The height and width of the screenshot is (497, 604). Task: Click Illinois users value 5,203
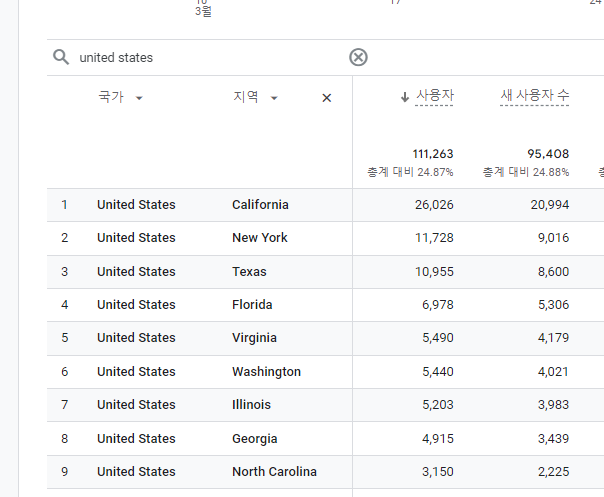438,405
